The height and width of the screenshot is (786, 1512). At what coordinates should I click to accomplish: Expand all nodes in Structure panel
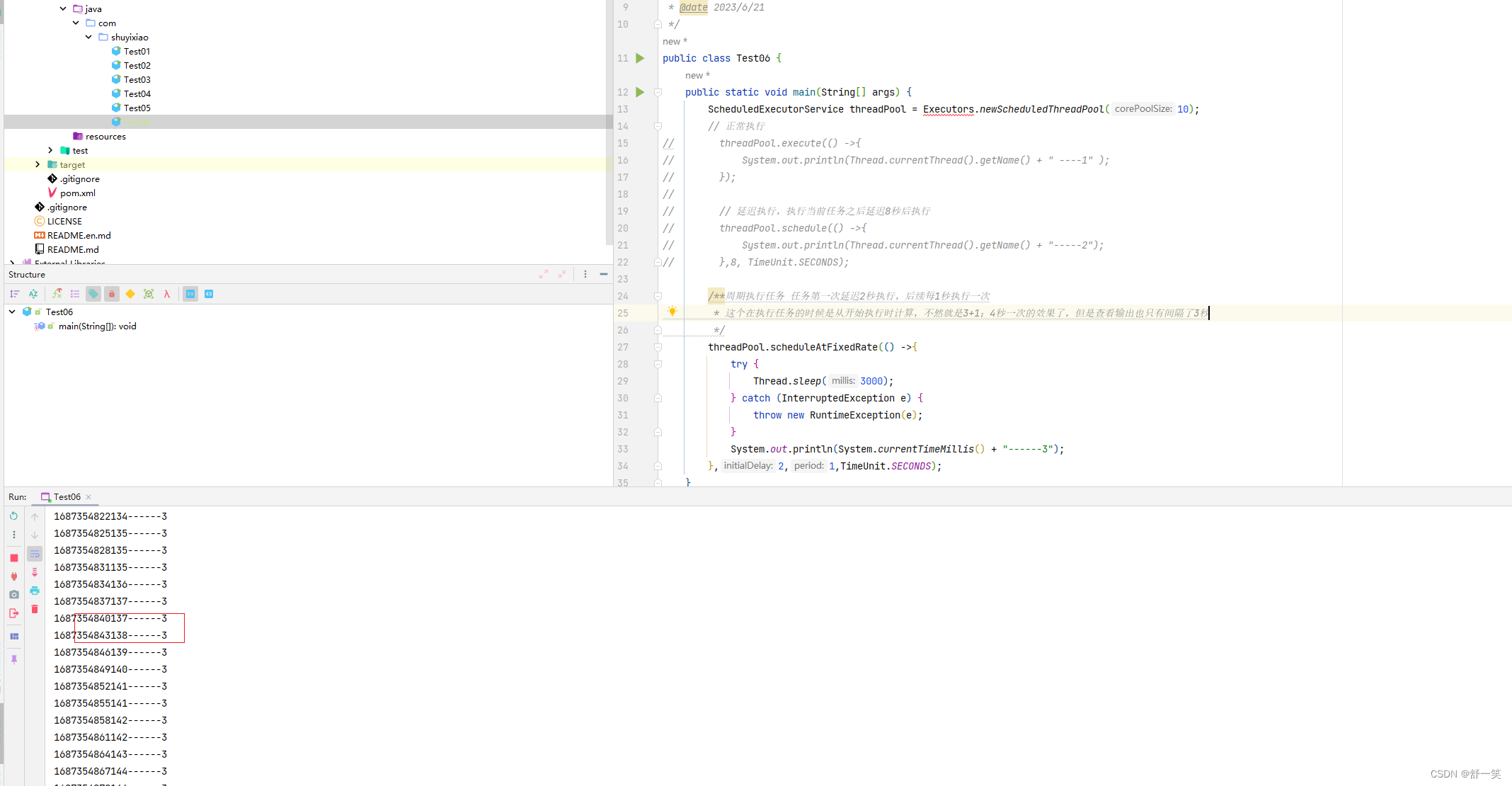(544, 274)
